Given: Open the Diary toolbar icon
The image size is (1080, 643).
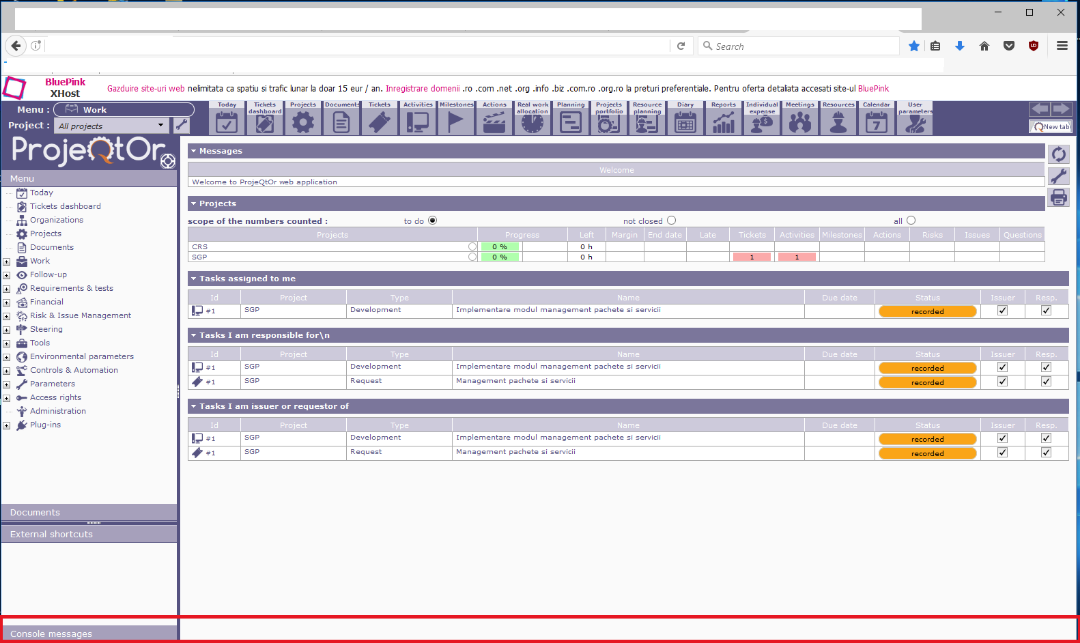Looking at the screenshot, I should [x=685, y=121].
